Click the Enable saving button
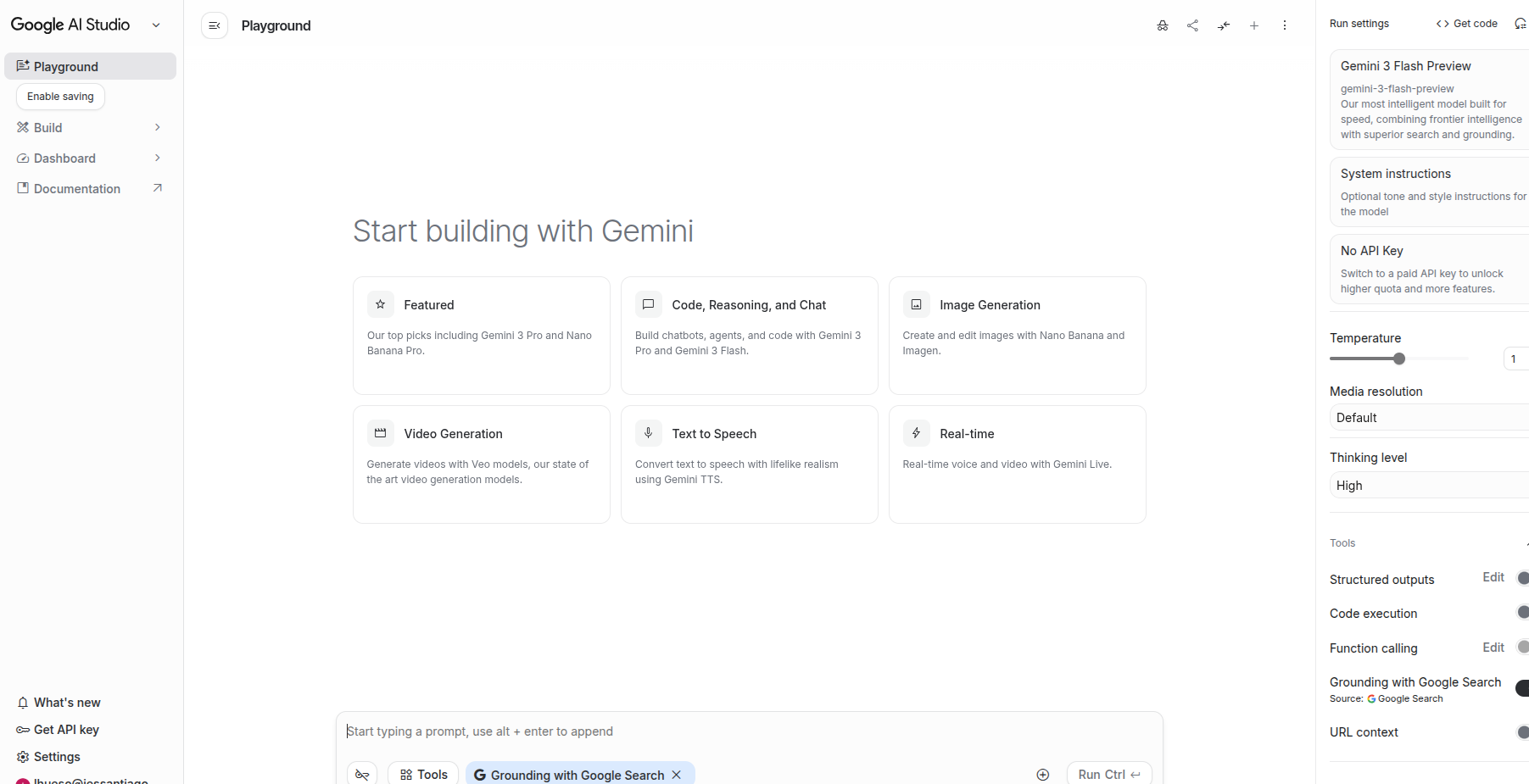Viewport: 1529px width, 784px height. (60, 97)
